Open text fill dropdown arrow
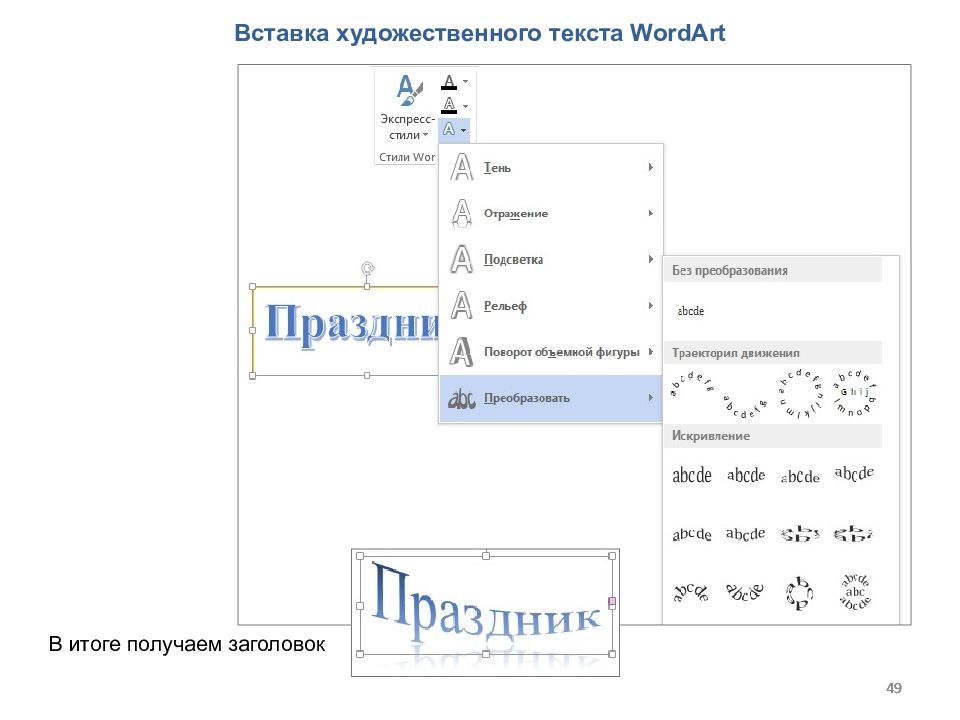The height and width of the screenshot is (720, 960). pos(465,81)
